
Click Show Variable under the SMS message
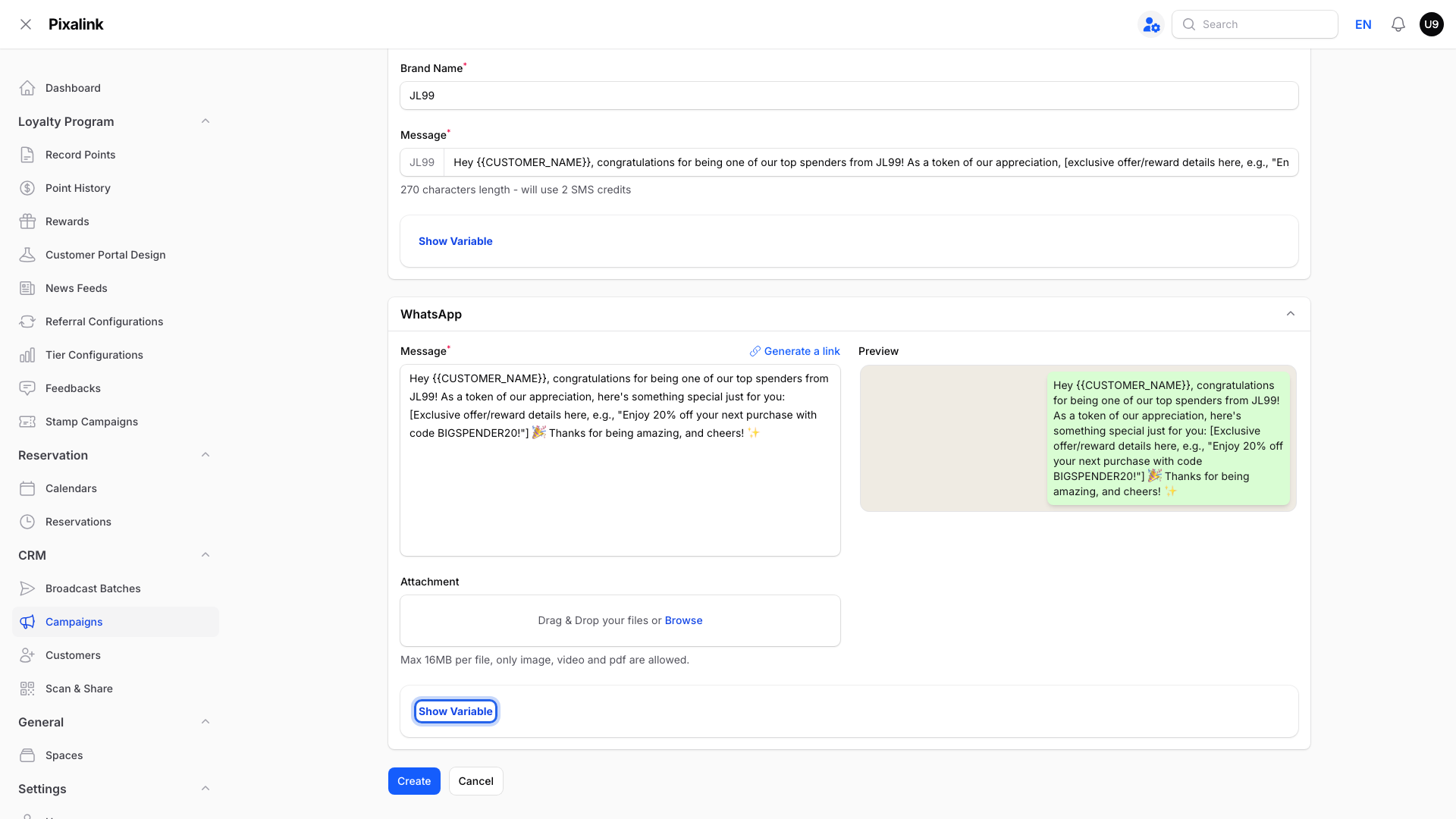[456, 241]
